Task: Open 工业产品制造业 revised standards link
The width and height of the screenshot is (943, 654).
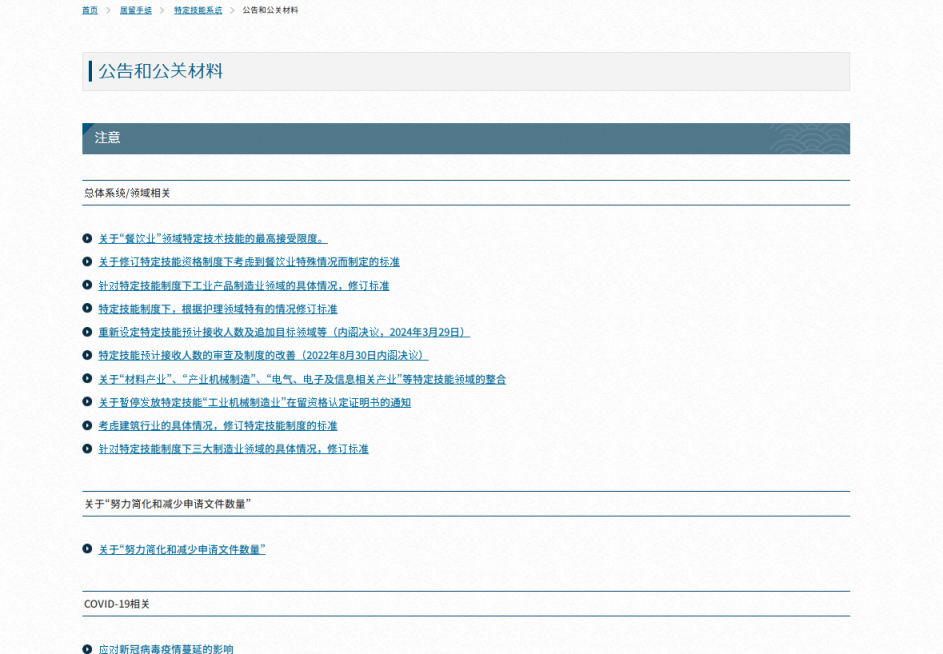Action: pos(243,286)
